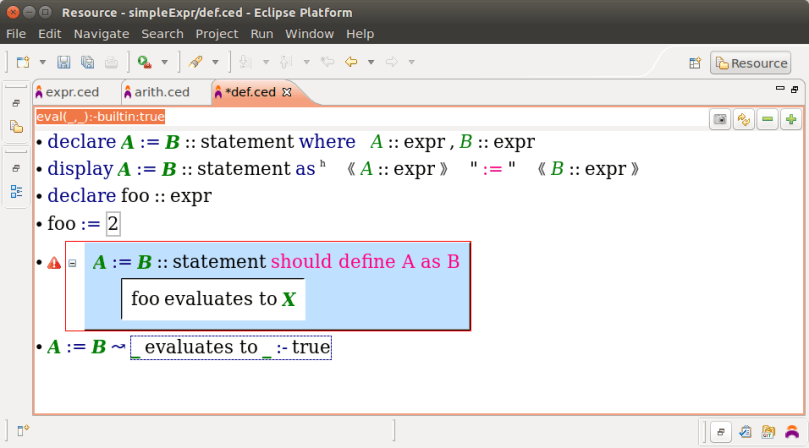Collapse the statement block with minus toggle
The width and height of the screenshot is (809, 448).
point(72,263)
